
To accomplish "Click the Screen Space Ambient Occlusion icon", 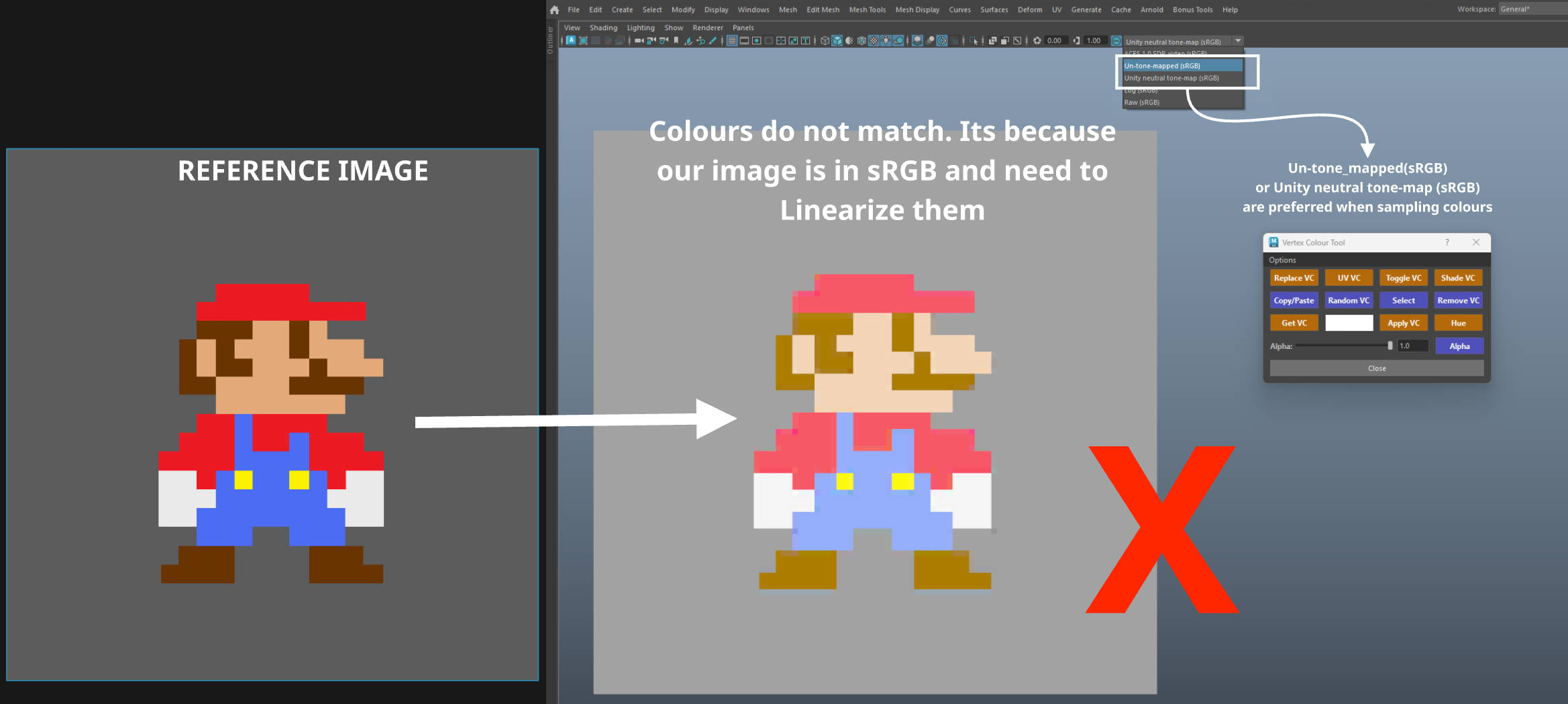I will [917, 41].
